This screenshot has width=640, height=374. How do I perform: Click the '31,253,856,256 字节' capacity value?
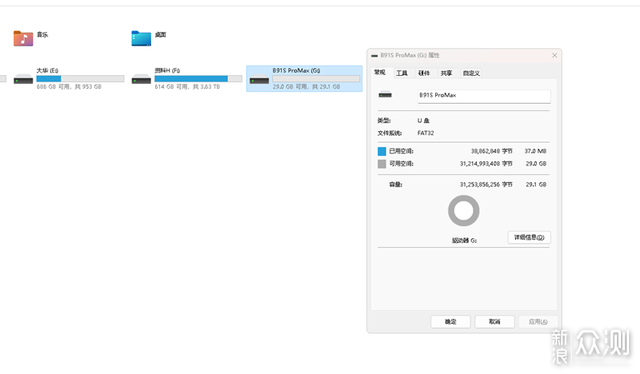486,185
